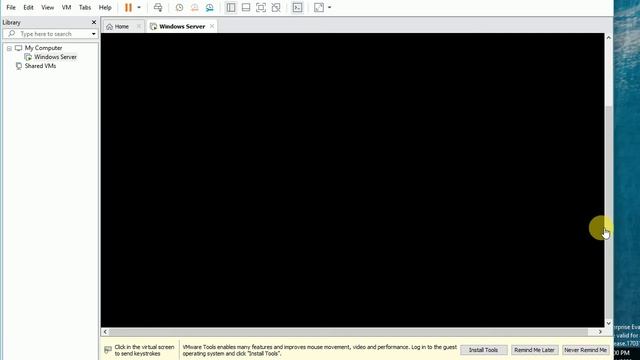Switch to Unity mode icon
This screenshot has width=640, height=360.
coord(276,7)
